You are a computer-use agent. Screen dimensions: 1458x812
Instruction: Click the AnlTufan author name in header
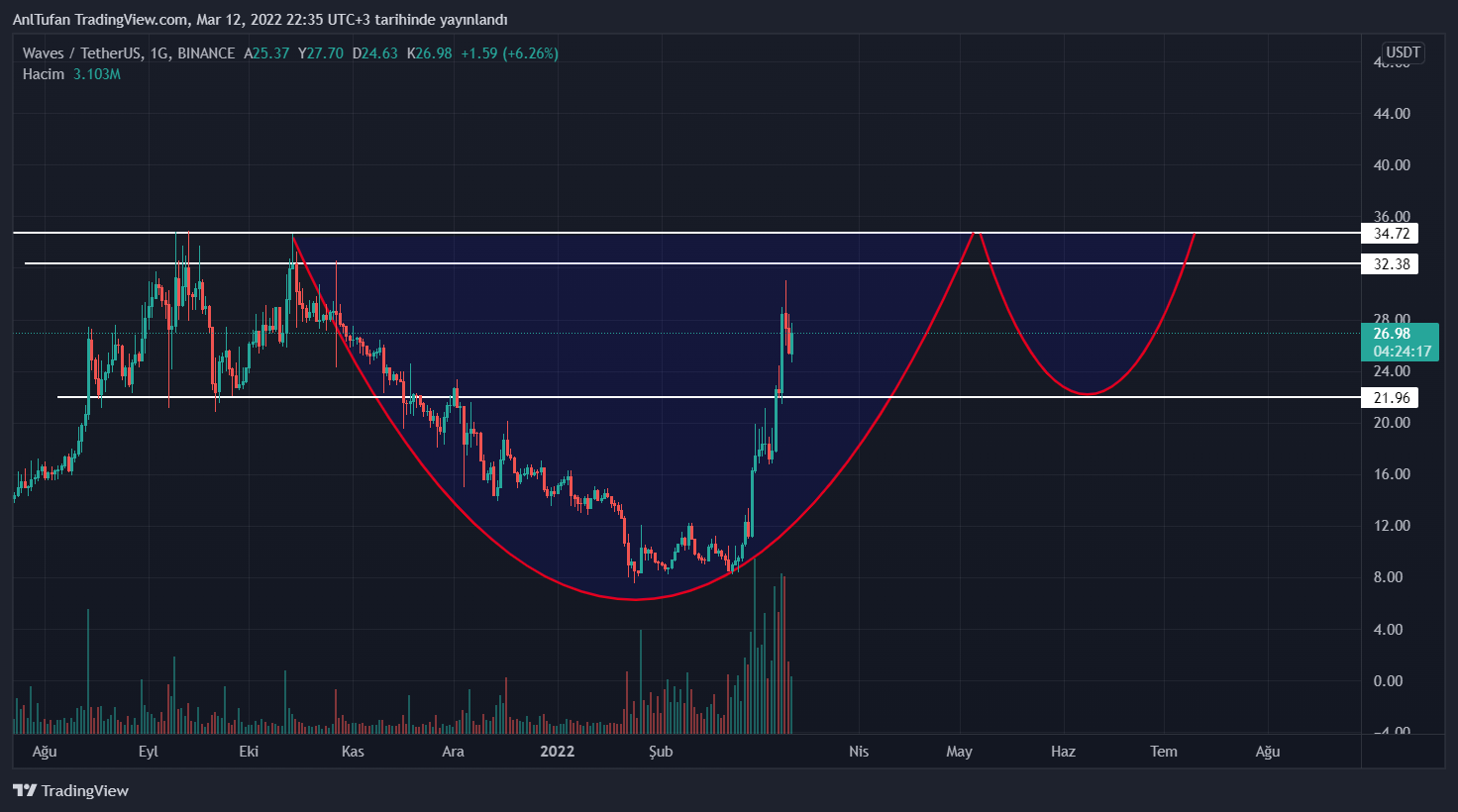click(41, 20)
